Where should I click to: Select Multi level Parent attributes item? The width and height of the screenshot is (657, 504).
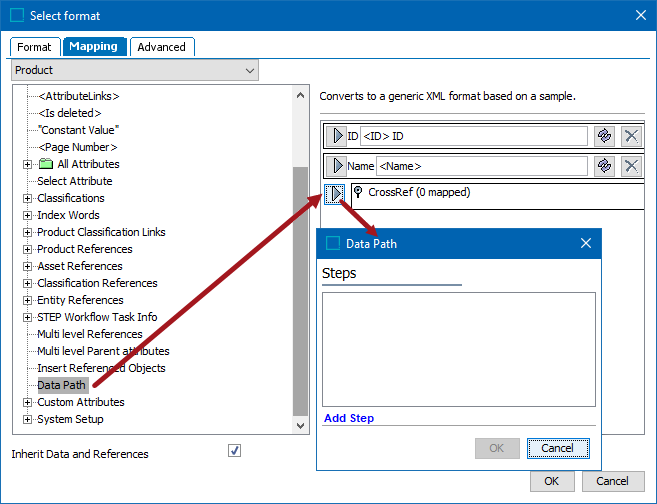(x=103, y=351)
